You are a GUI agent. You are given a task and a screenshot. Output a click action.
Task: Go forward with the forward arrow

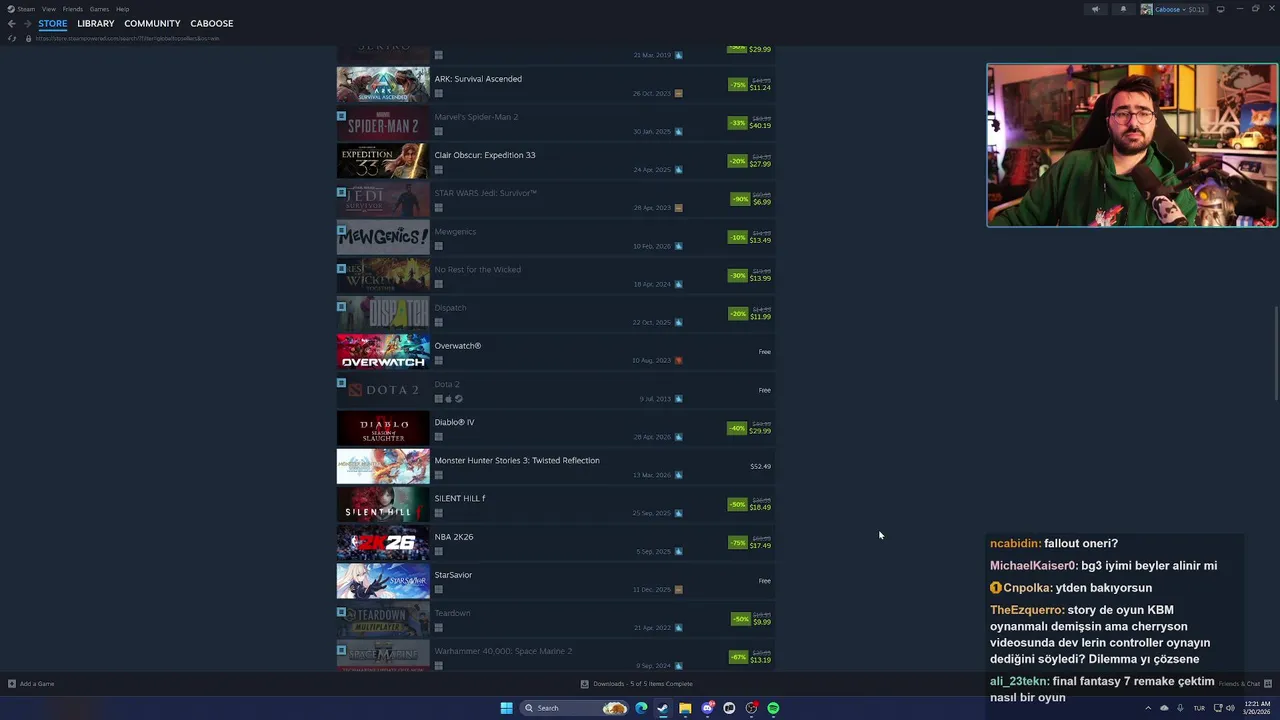[x=27, y=23]
